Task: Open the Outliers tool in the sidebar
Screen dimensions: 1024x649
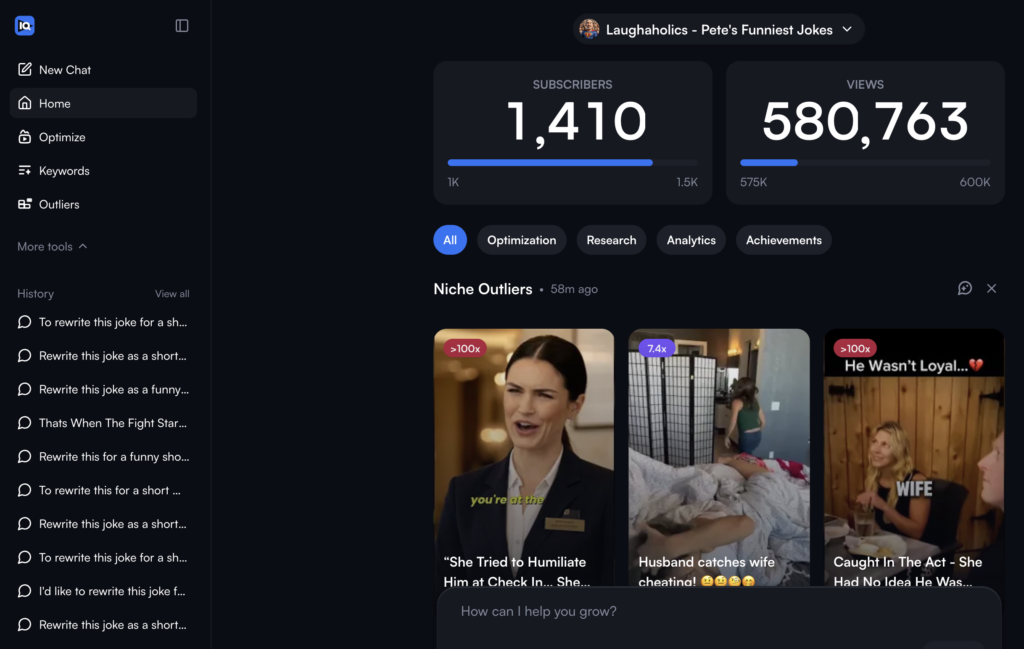Action: (64, 204)
